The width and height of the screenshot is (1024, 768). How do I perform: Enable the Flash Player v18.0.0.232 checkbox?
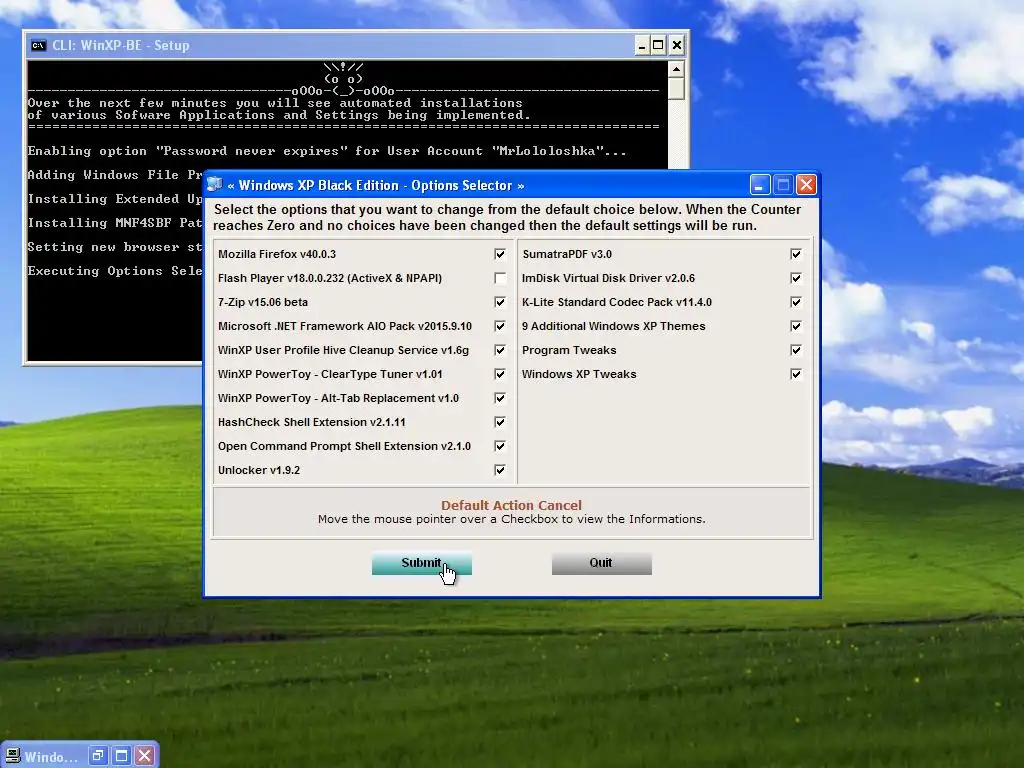click(500, 278)
